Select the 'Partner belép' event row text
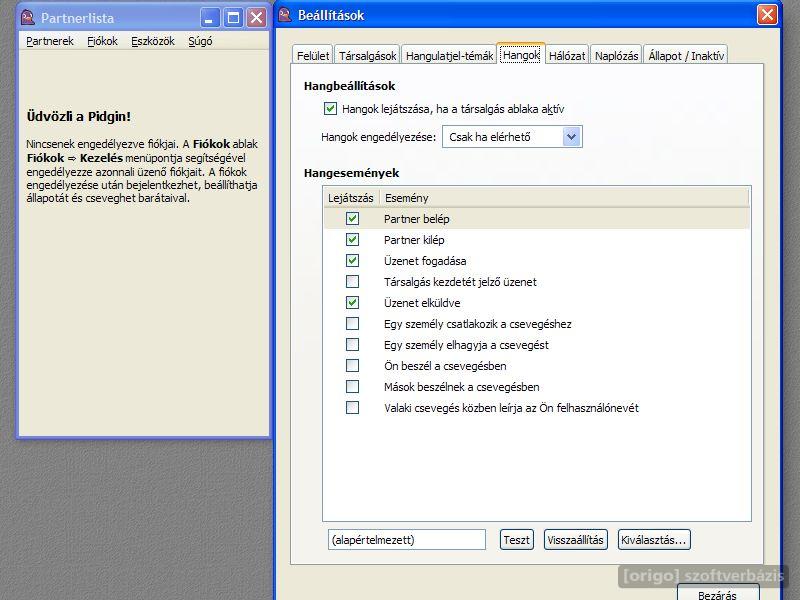This screenshot has height=600, width=800. click(416, 219)
